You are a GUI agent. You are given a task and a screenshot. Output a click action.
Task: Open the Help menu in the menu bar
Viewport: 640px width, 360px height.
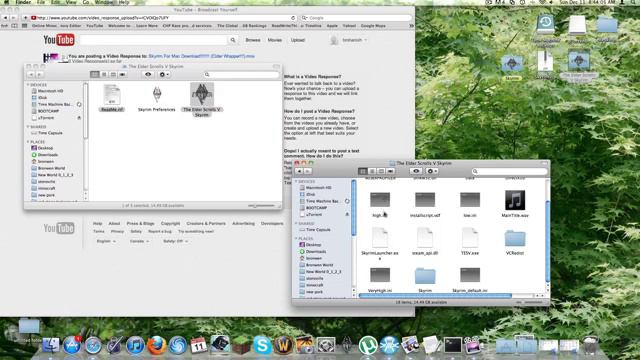coord(124,2)
